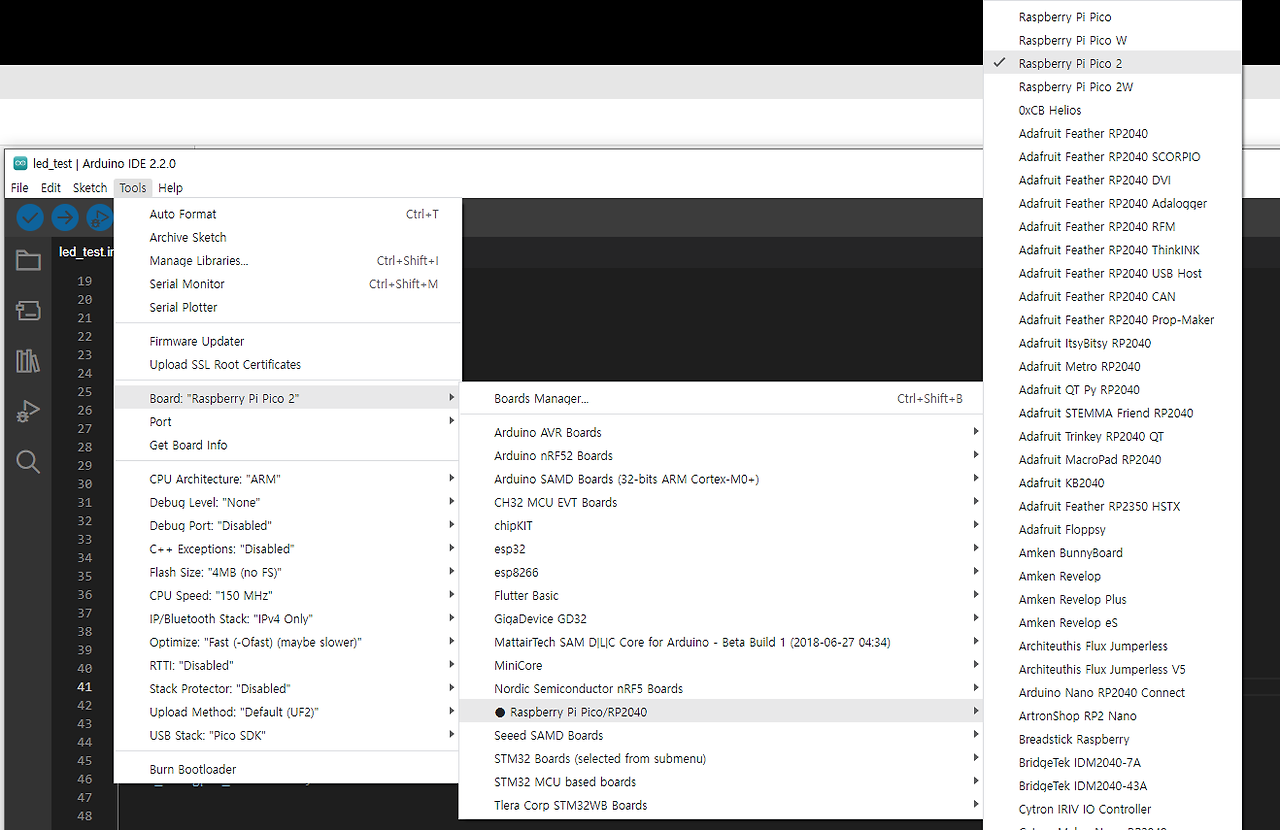Open the Edit menu
This screenshot has height=830, width=1280.
coord(51,187)
